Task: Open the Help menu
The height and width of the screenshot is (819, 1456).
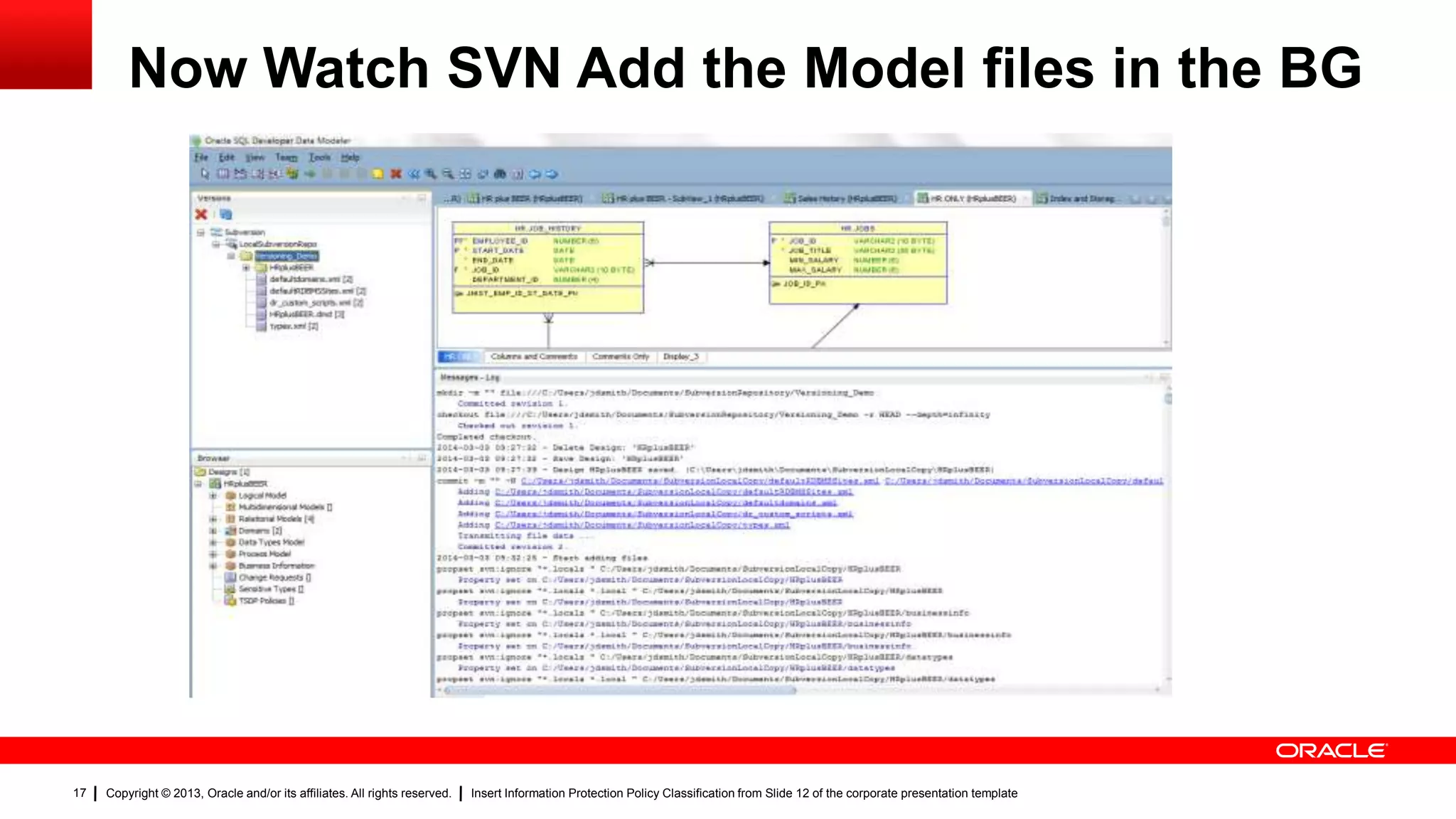Action: coord(350,157)
